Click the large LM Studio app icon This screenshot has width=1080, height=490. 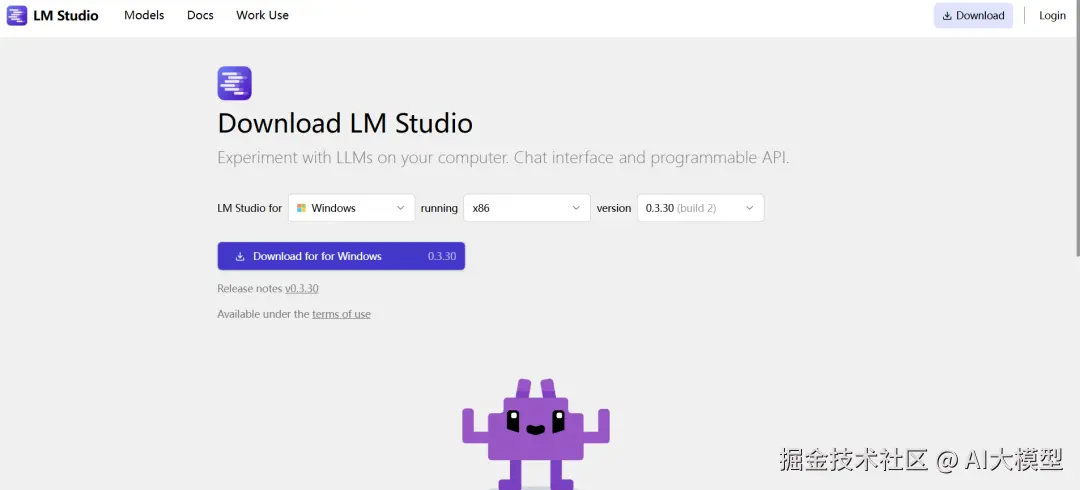tap(234, 83)
